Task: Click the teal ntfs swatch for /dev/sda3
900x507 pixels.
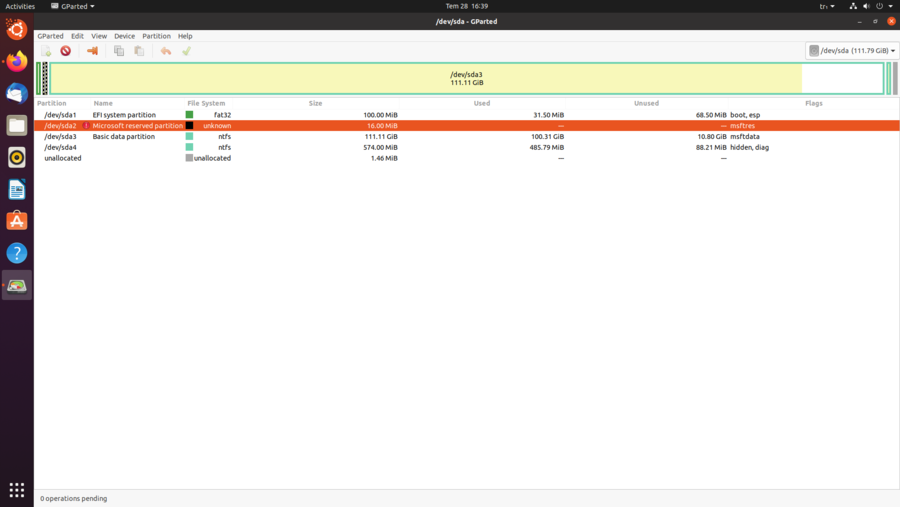Action: coord(189,137)
